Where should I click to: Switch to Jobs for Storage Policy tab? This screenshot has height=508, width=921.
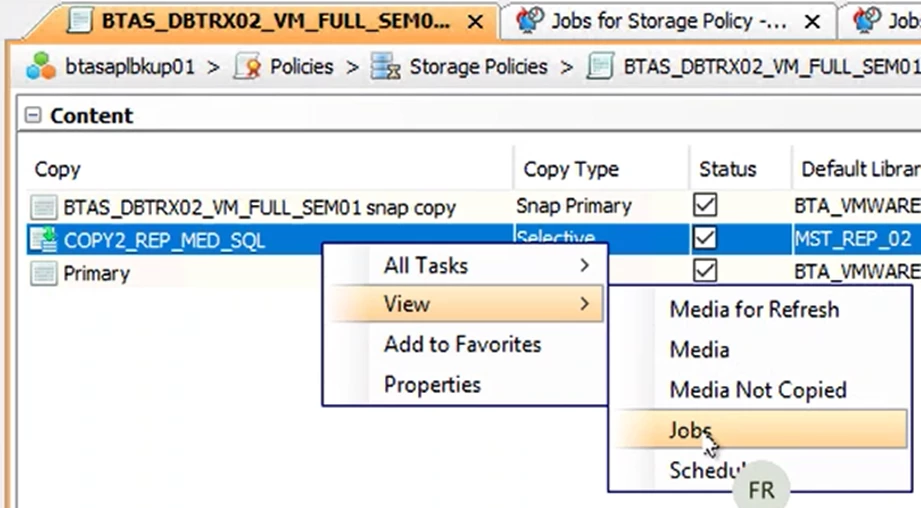pyautogui.click(x=668, y=21)
